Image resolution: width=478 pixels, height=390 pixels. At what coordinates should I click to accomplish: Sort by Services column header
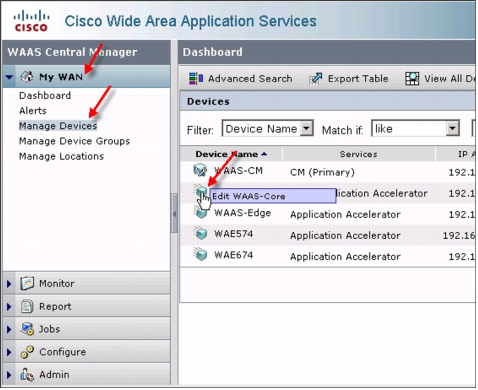pyautogui.click(x=358, y=154)
